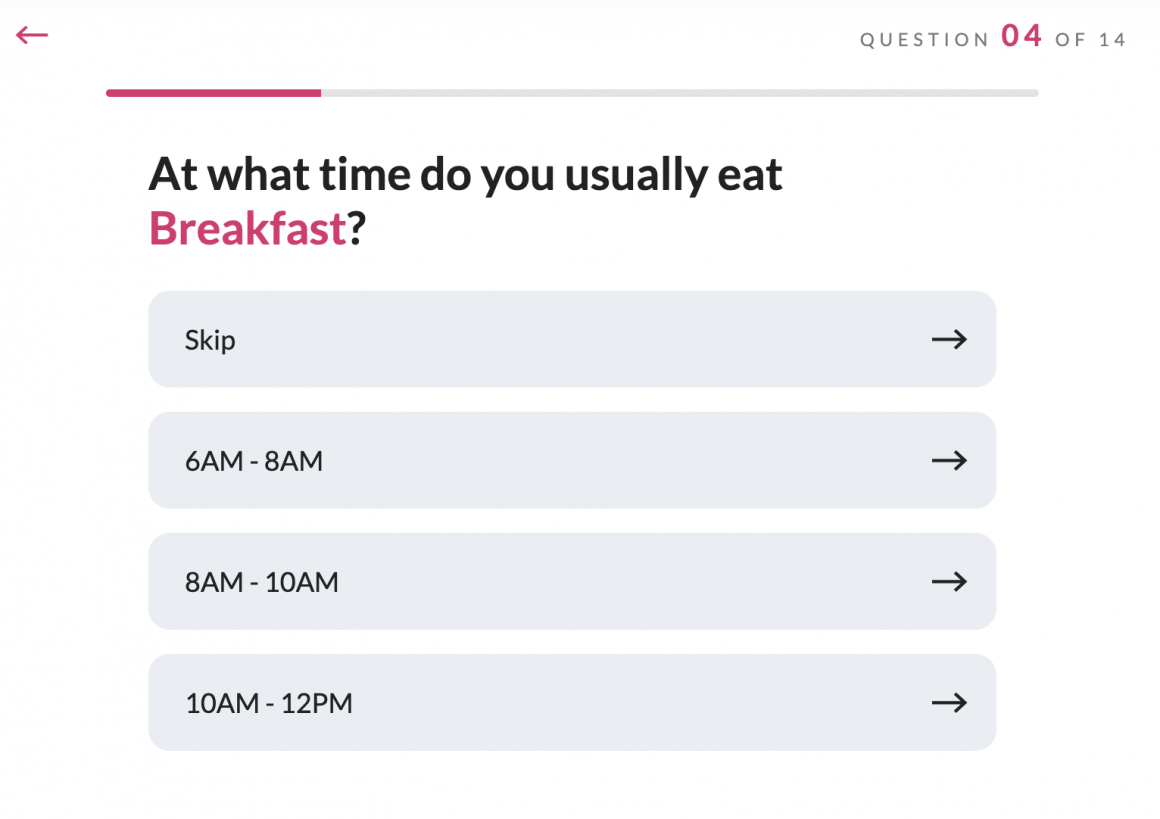
Task: Click the arrow icon in the Skip row
Action: tap(949, 339)
